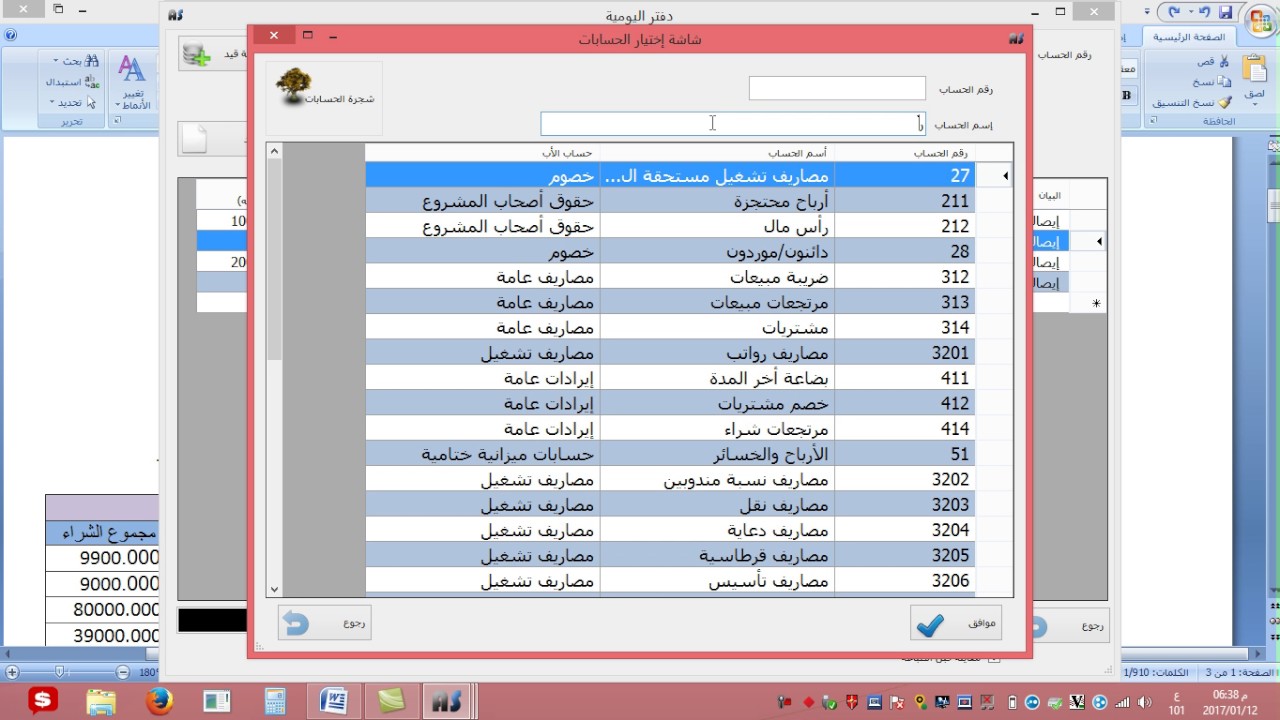Open the الحافظة clipboard dialog launcher
The height and width of the screenshot is (720, 1280).
coord(1154,121)
